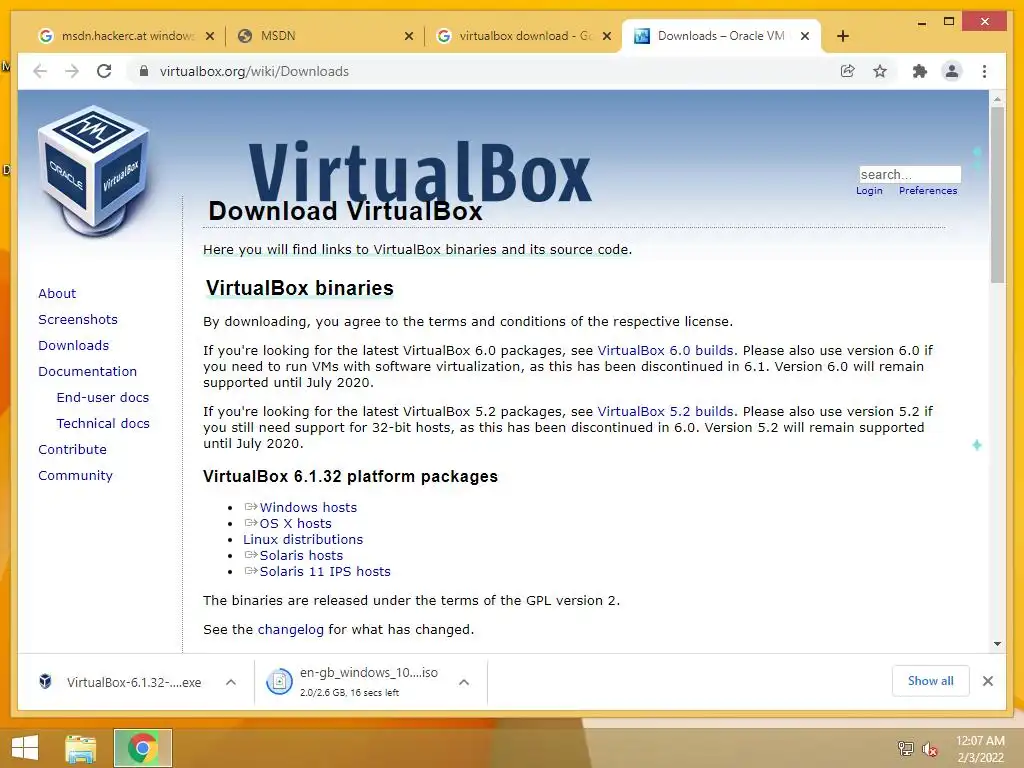Switch to the msdn.hackerc.at windows tab
Viewport: 1024px width, 768px height.
click(x=127, y=36)
